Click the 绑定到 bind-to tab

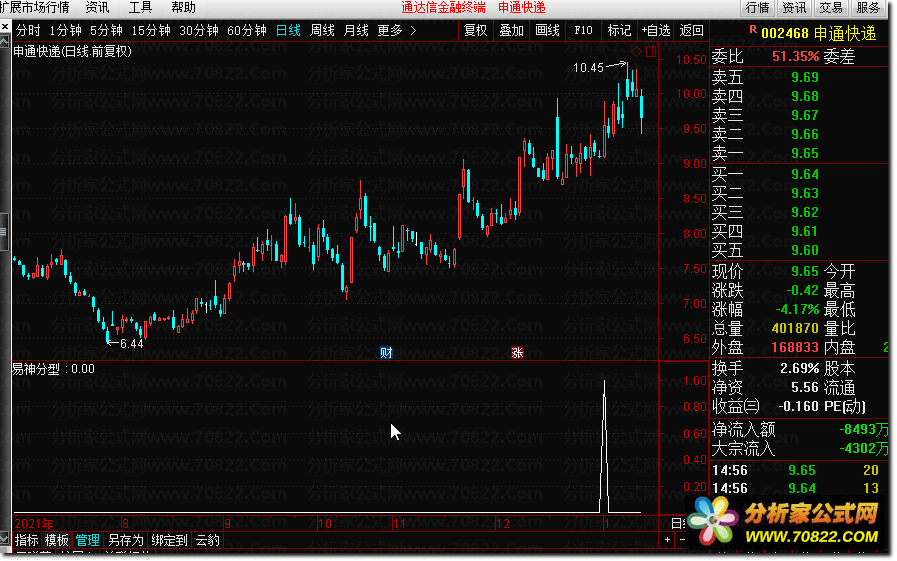pos(169,540)
